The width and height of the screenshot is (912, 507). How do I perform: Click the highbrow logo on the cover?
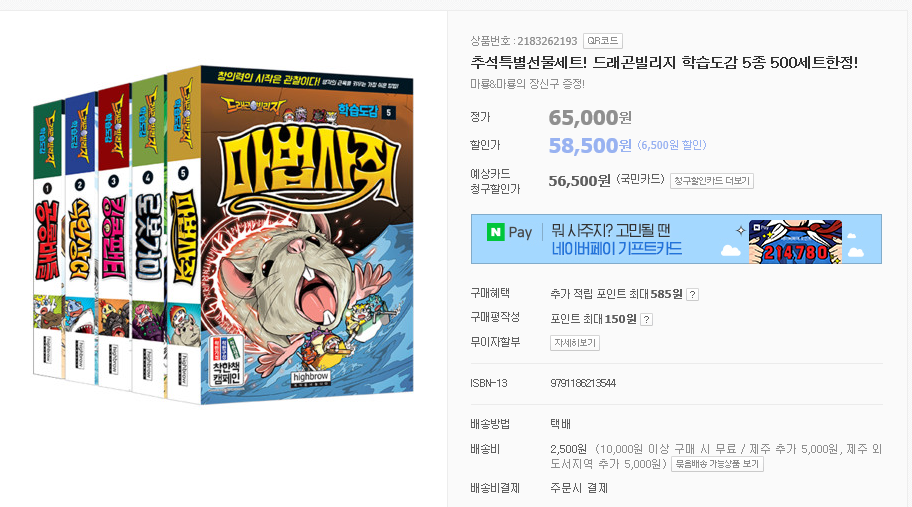point(311,379)
